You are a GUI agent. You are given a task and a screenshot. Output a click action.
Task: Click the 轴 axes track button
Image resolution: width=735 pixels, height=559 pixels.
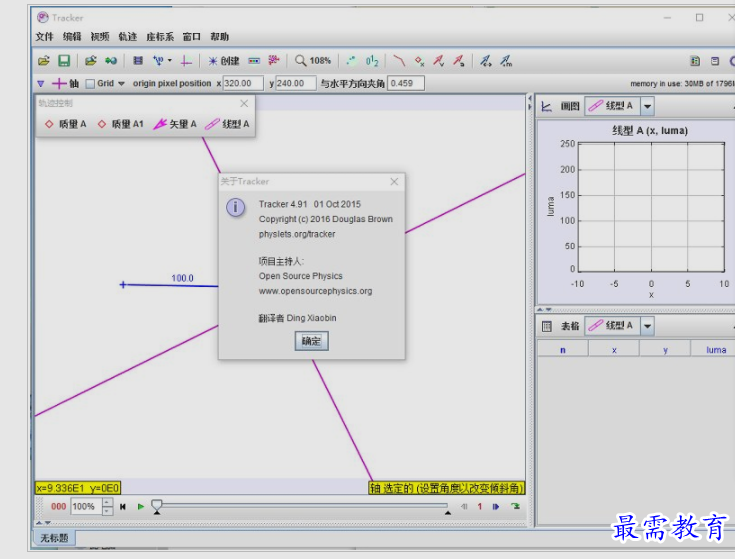[x=65, y=83]
